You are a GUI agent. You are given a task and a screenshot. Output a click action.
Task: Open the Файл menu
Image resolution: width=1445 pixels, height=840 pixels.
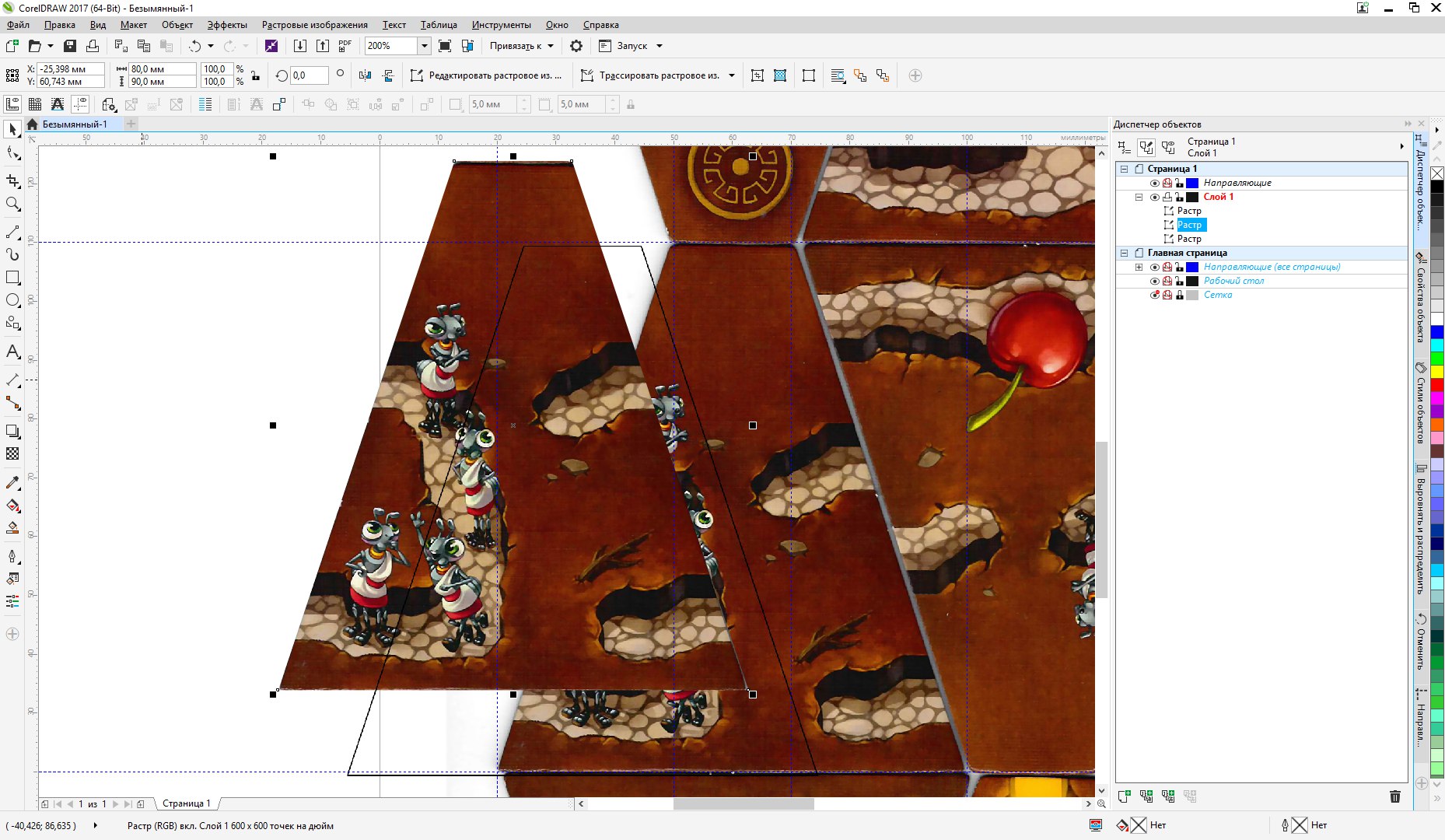[x=18, y=25]
